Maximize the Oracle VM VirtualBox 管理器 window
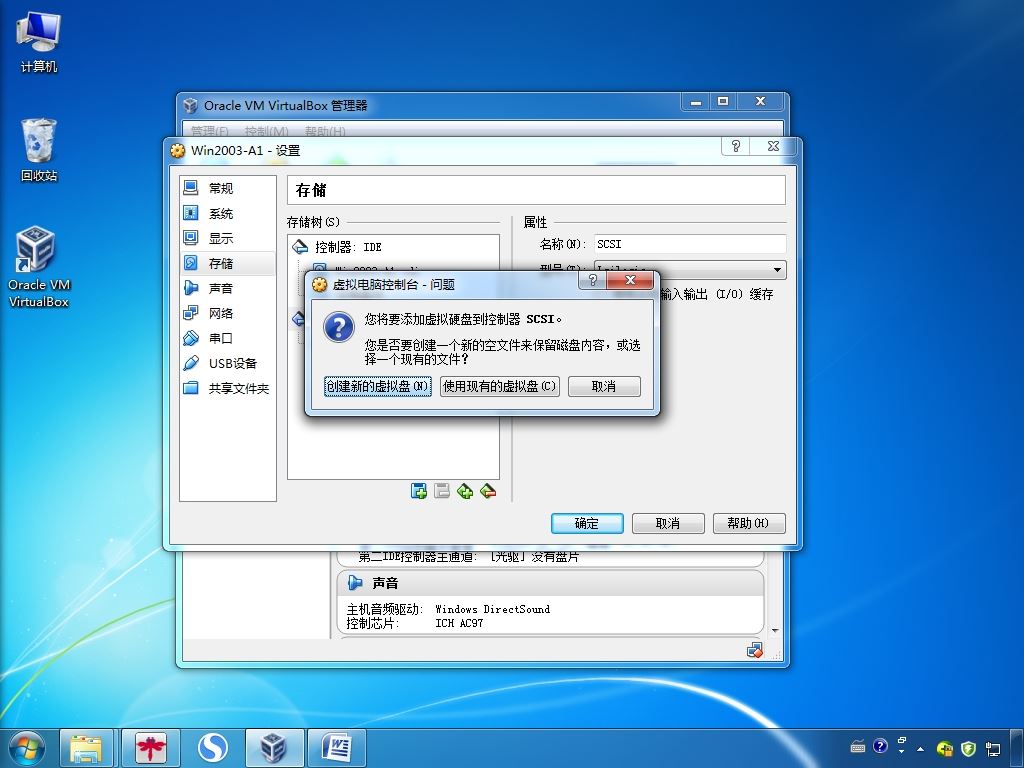Image resolution: width=1024 pixels, height=768 pixels. 723,101
